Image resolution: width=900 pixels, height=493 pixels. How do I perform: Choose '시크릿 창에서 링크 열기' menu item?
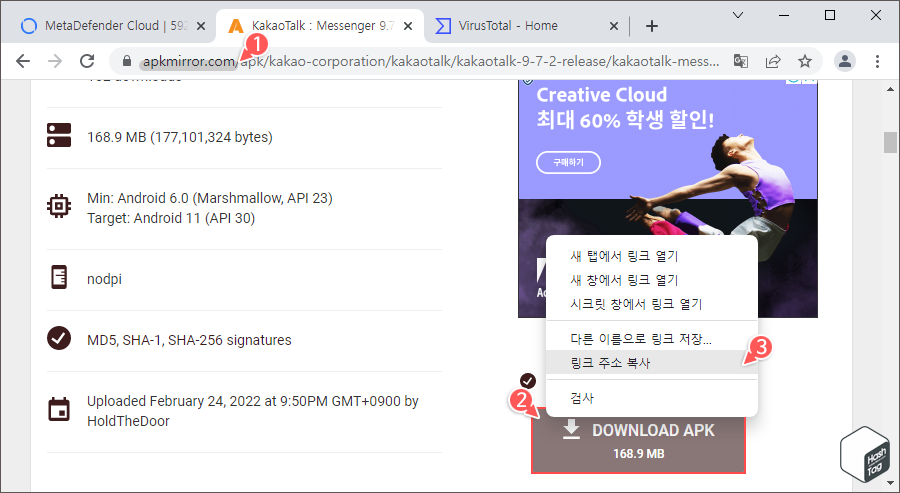coord(652,304)
